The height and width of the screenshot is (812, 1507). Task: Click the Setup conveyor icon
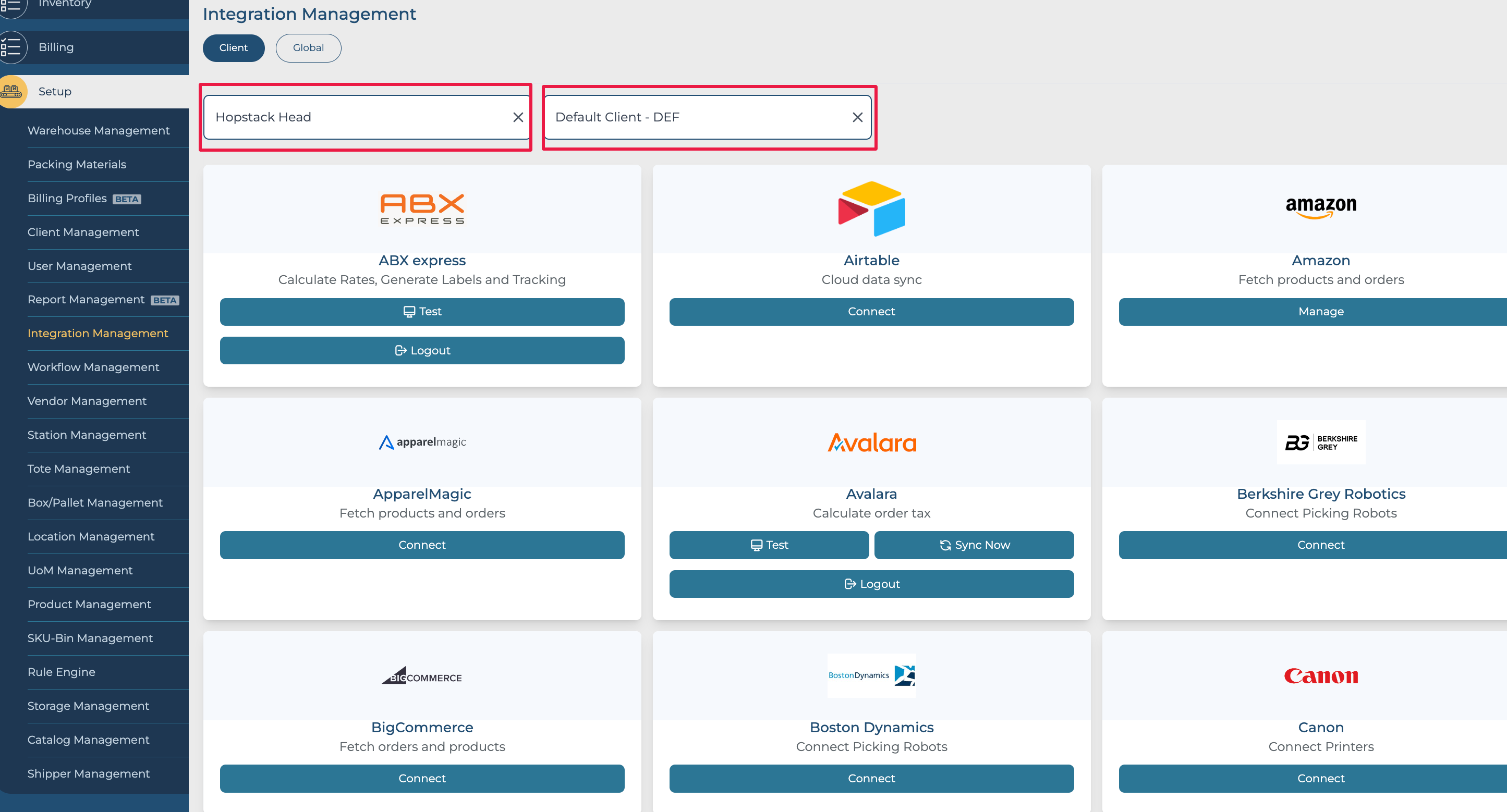11,91
